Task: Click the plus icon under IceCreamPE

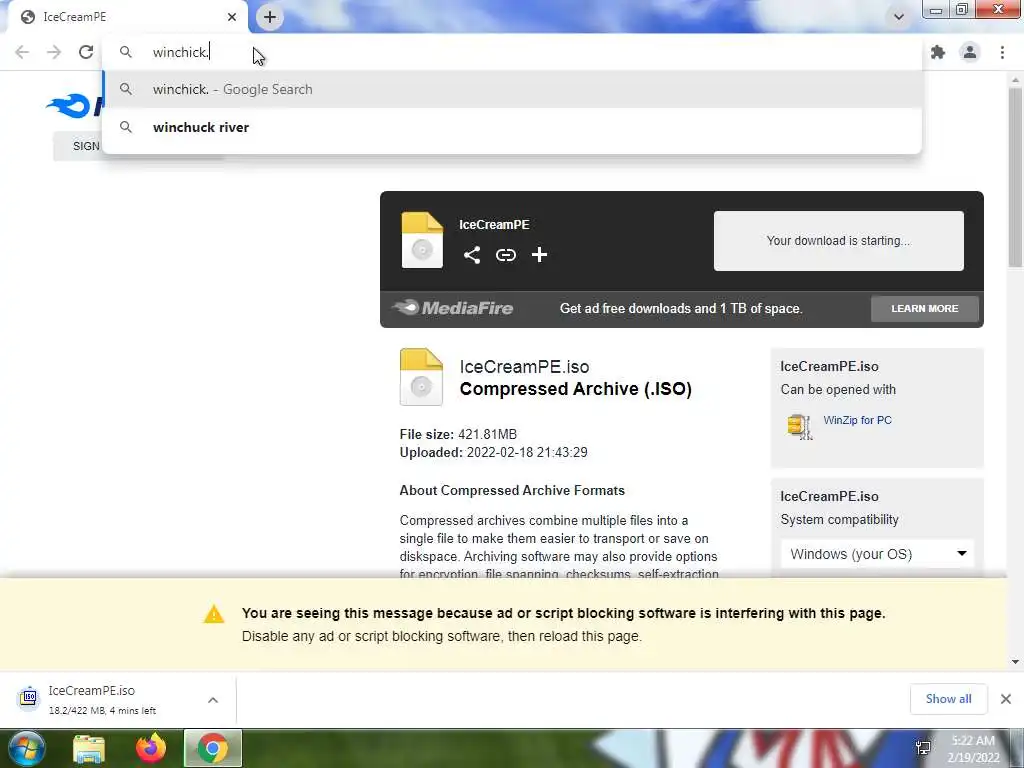Action: [x=539, y=255]
